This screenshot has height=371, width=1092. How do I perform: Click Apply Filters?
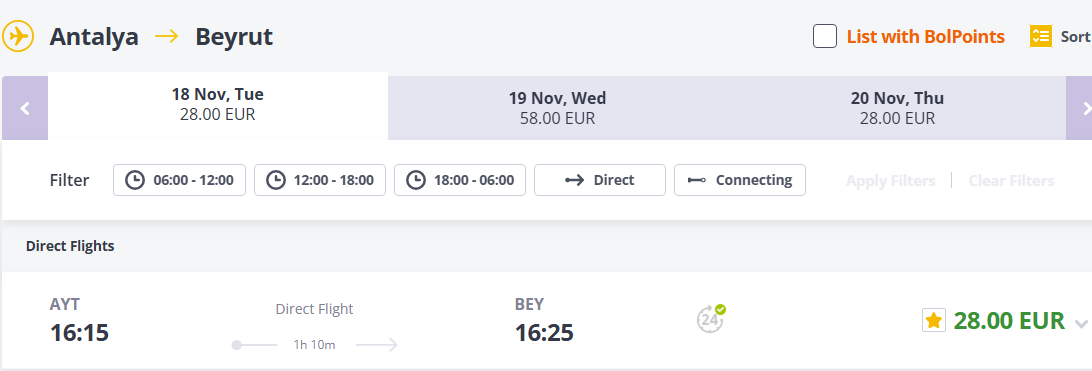(x=890, y=181)
